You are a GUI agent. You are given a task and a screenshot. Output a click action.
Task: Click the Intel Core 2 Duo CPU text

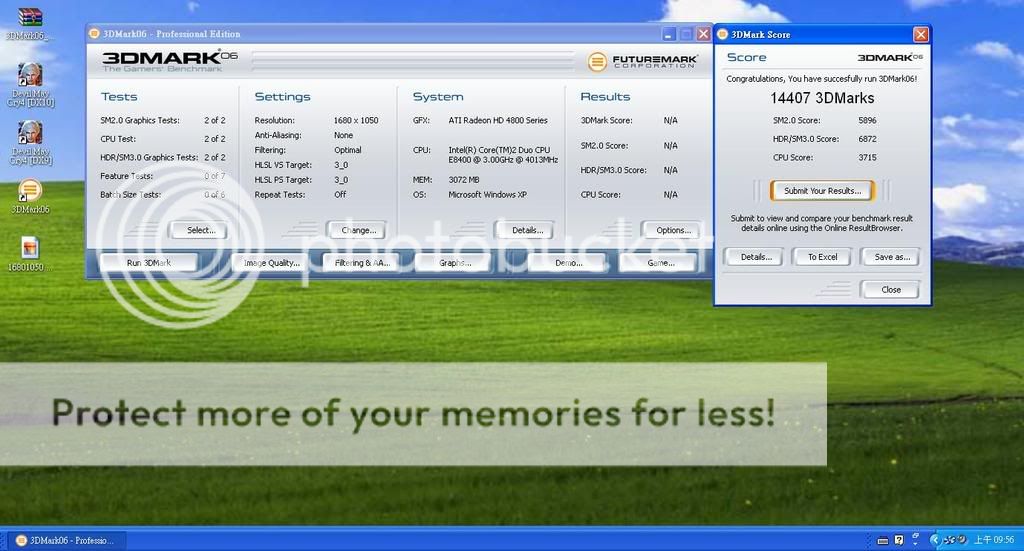coord(502,154)
